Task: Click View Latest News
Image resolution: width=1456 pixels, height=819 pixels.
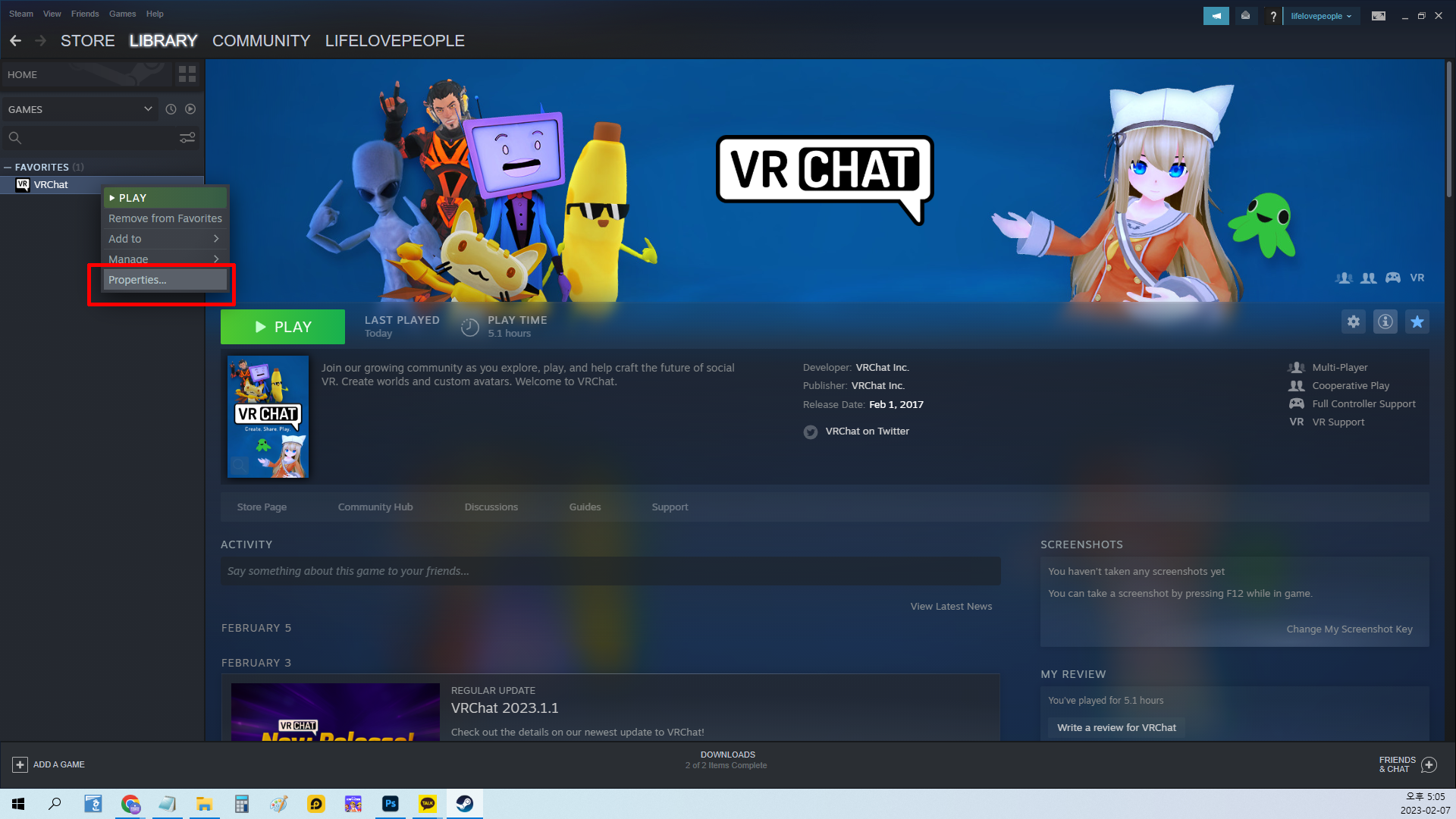Action: [951, 607]
